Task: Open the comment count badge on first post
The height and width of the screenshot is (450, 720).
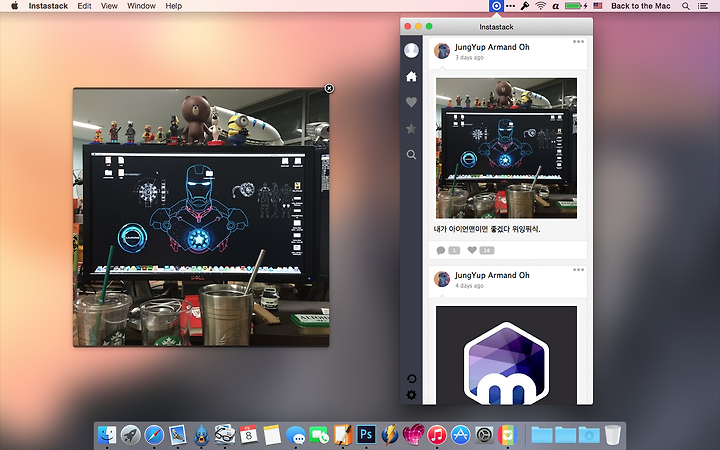Action: (x=454, y=250)
